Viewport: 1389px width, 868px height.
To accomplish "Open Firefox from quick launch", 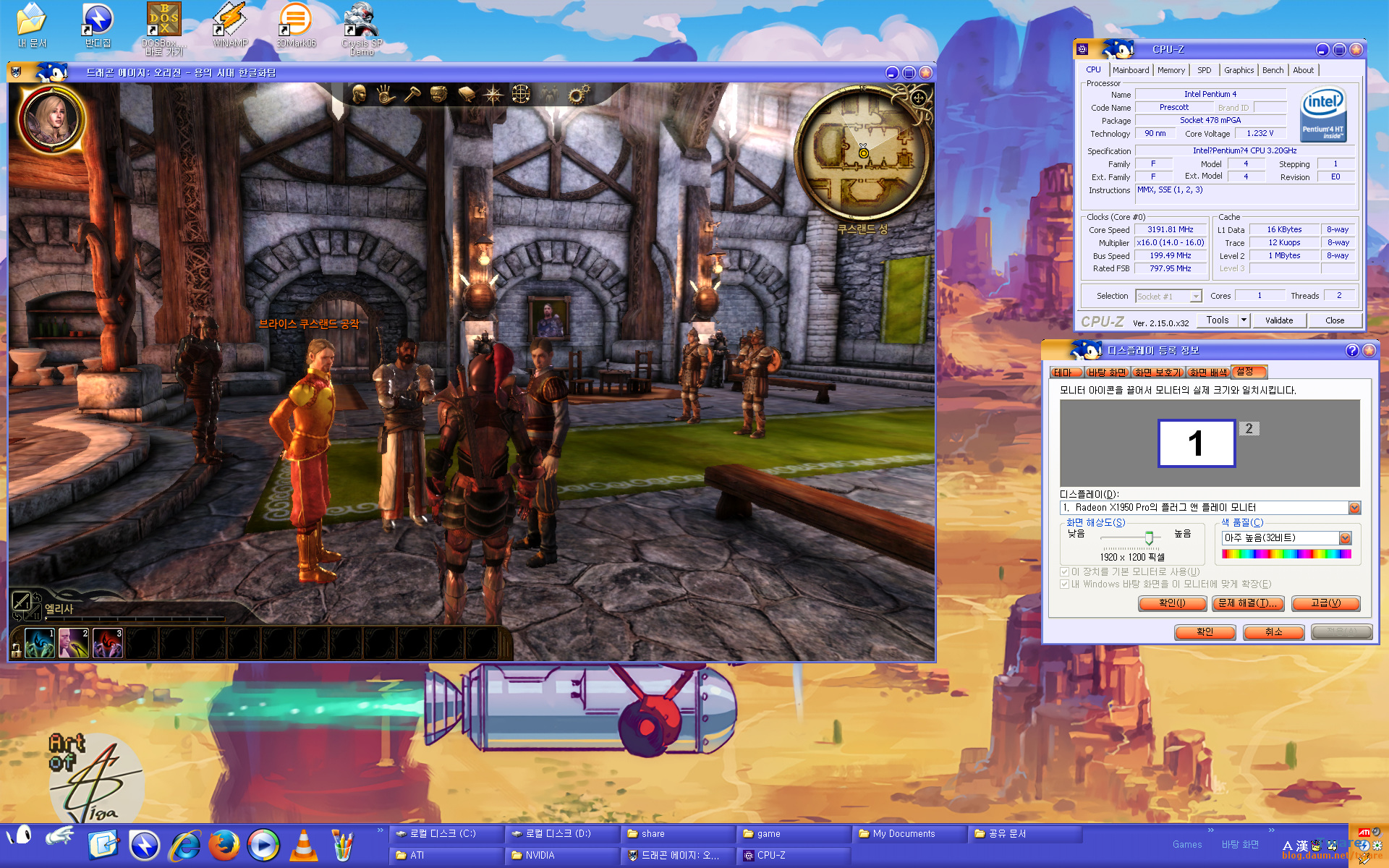I will 224,845.
